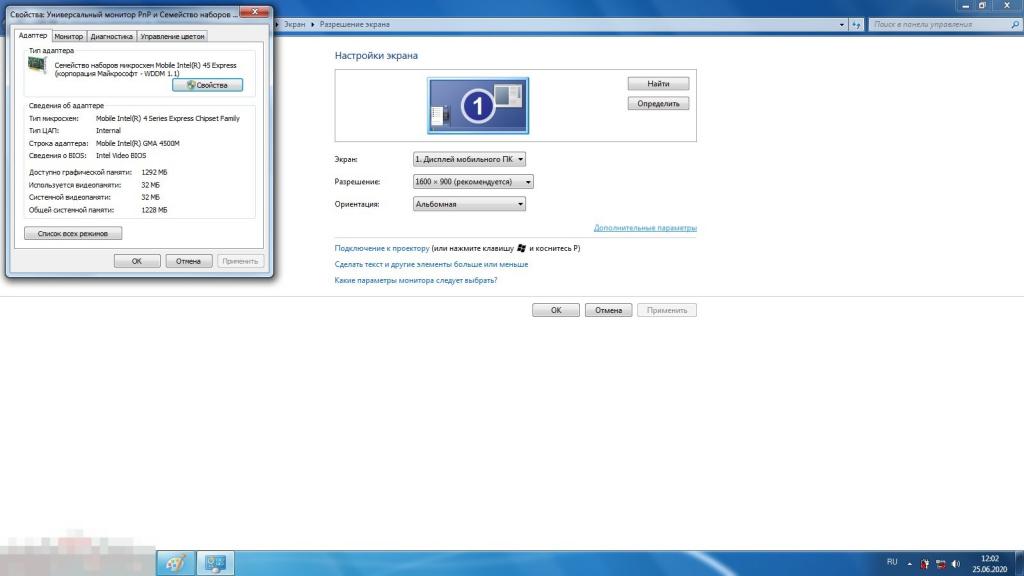Open the control panel display taskbar icon

(x=216, y=563)
